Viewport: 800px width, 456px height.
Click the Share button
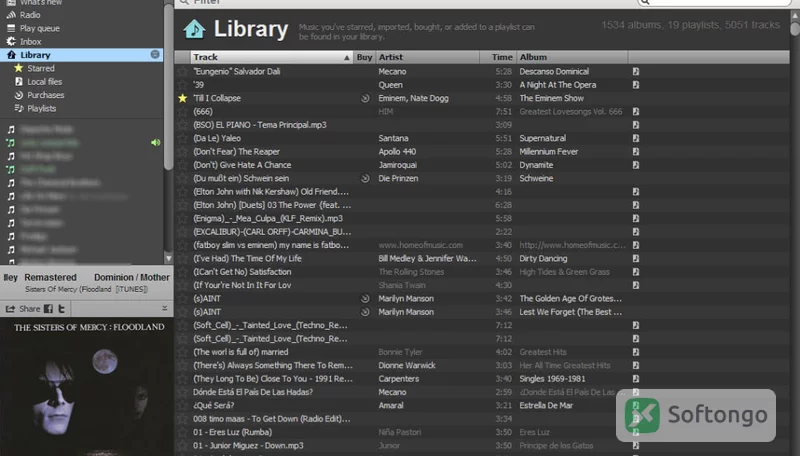click(x=22, y=309)
